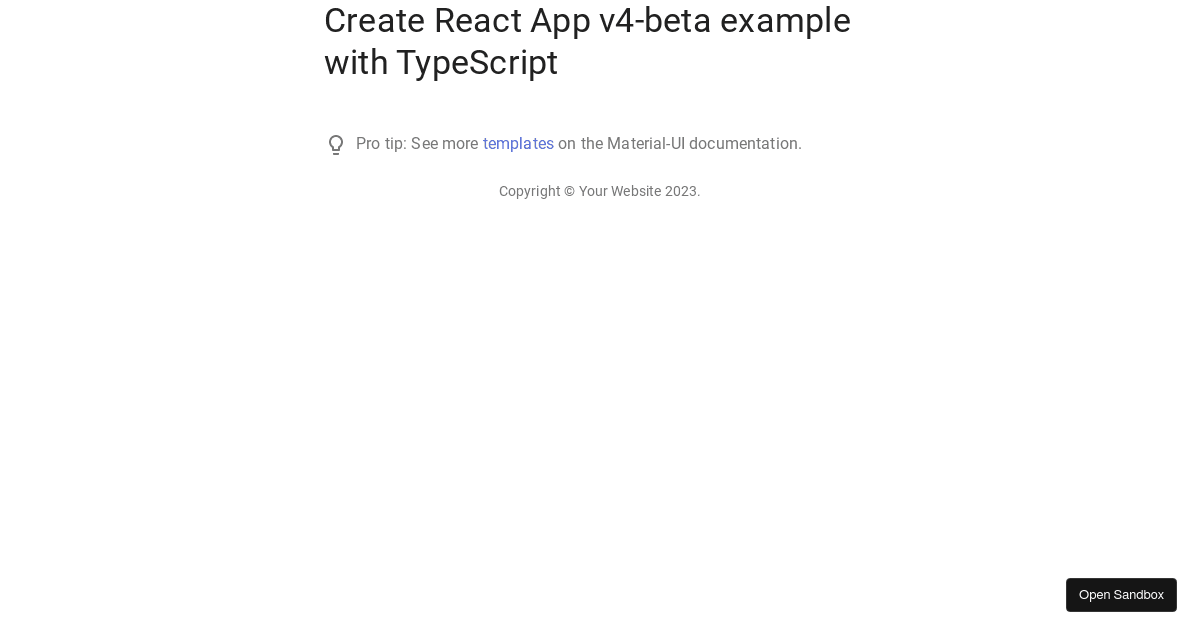Click the 'See more' text

tap(446, 144)
